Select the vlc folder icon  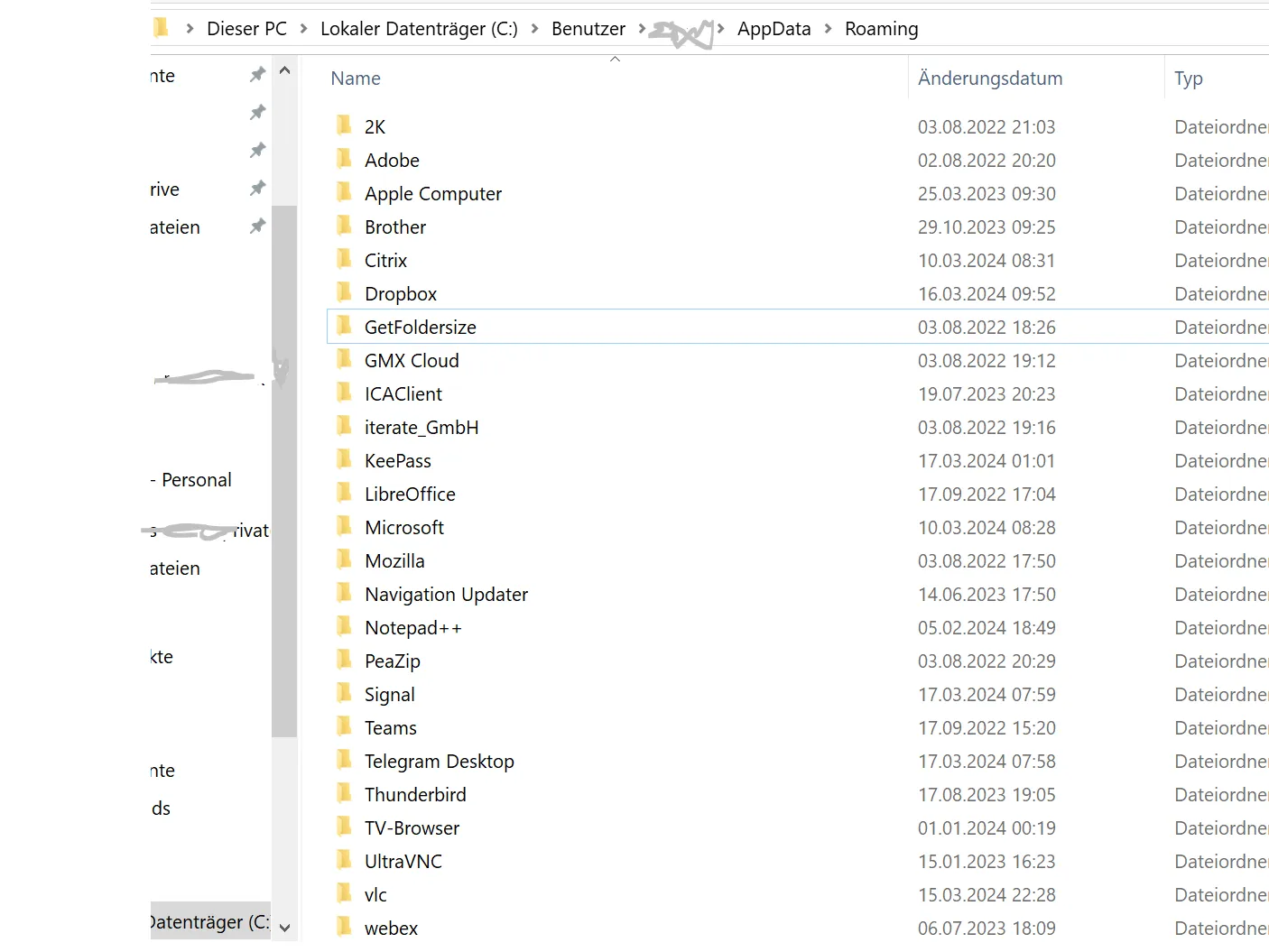(344, 894)
